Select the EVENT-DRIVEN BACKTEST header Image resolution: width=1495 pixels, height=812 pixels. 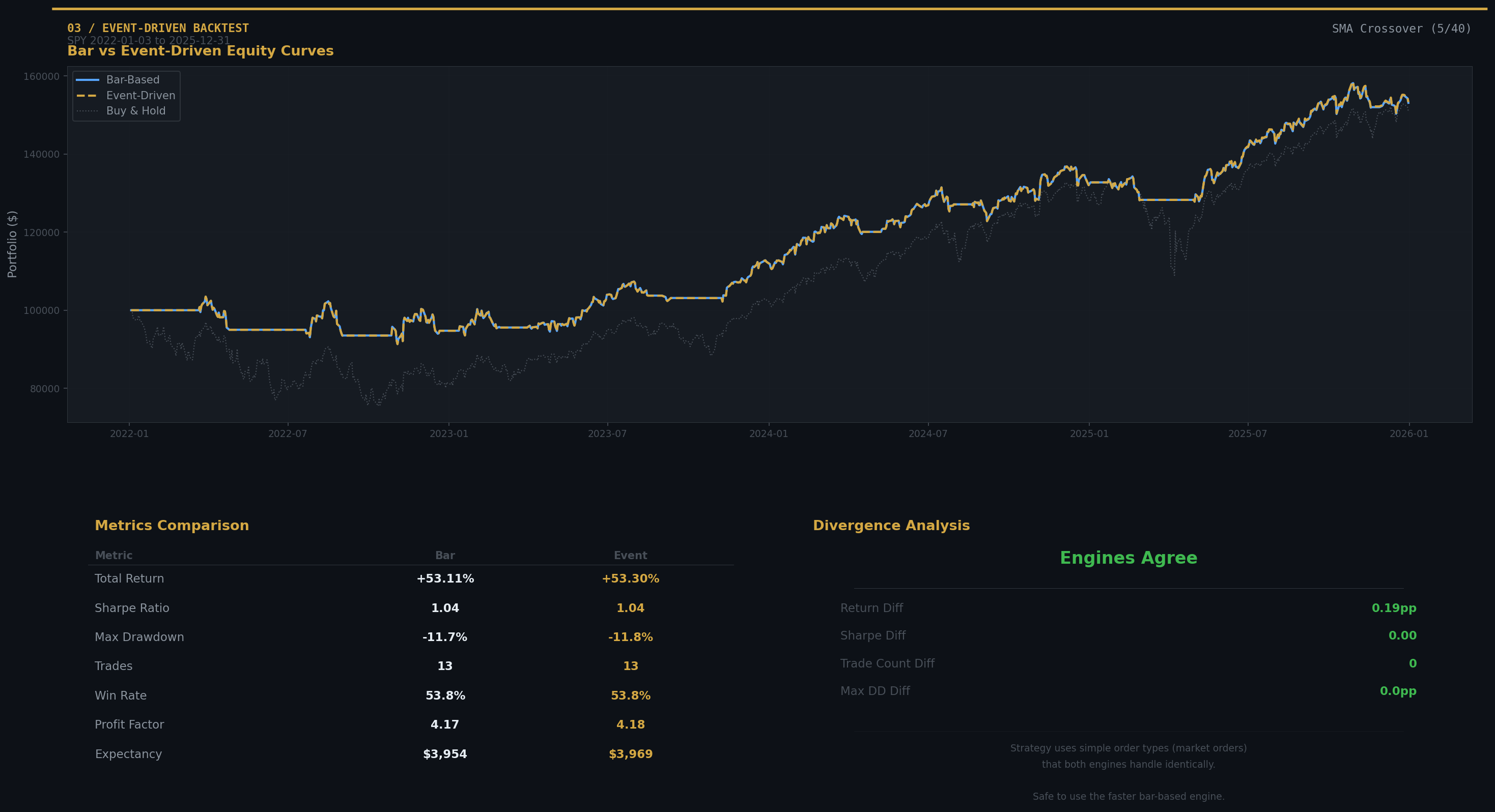(175, 27)
